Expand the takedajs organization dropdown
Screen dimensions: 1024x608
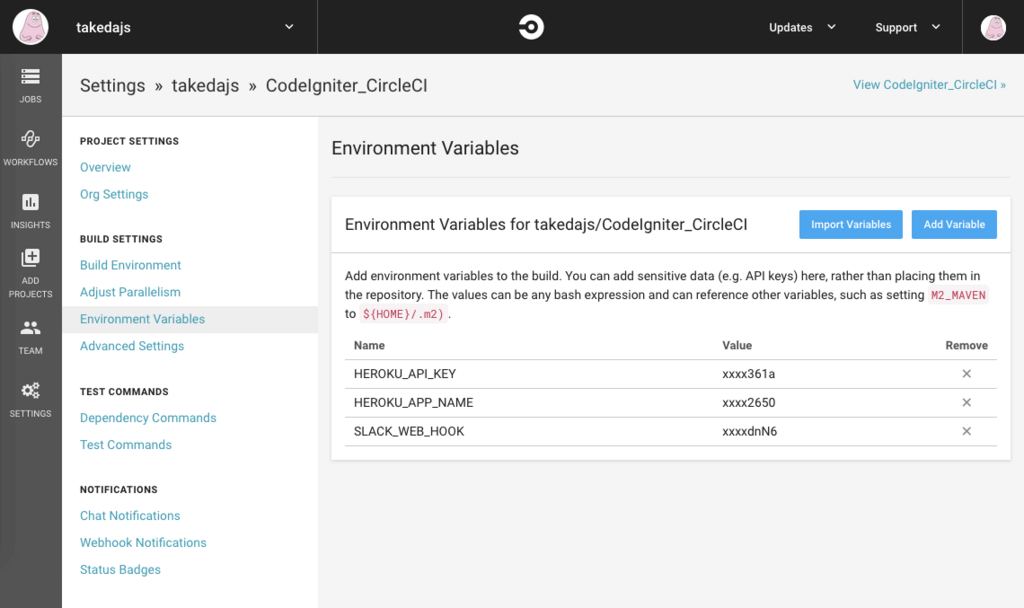click(x=289, y=27)
